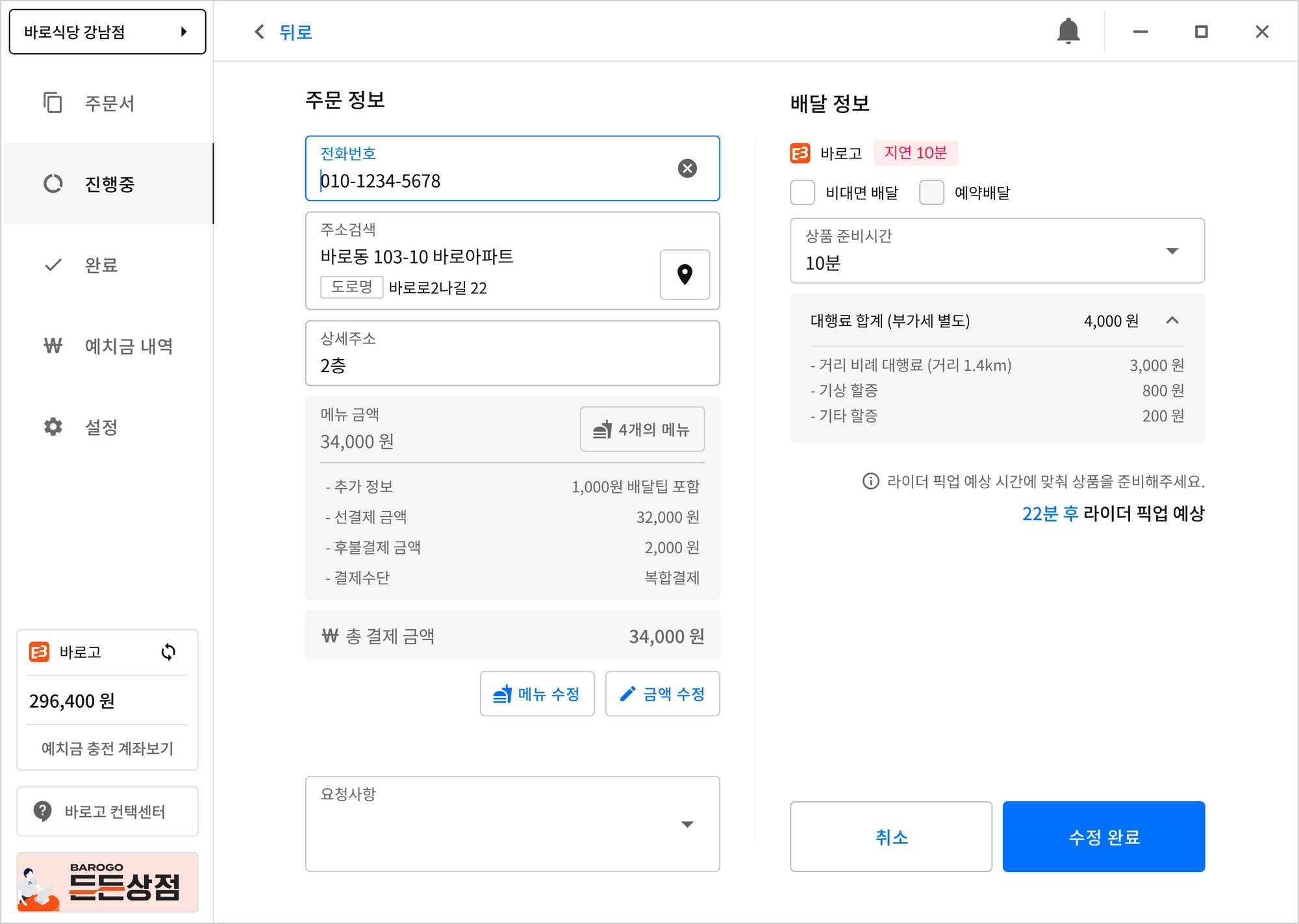Open the 바로고 컨택센터 help button
This screenshot has height=924, width=1299.
pyautogui.click(x=107, y=811)
